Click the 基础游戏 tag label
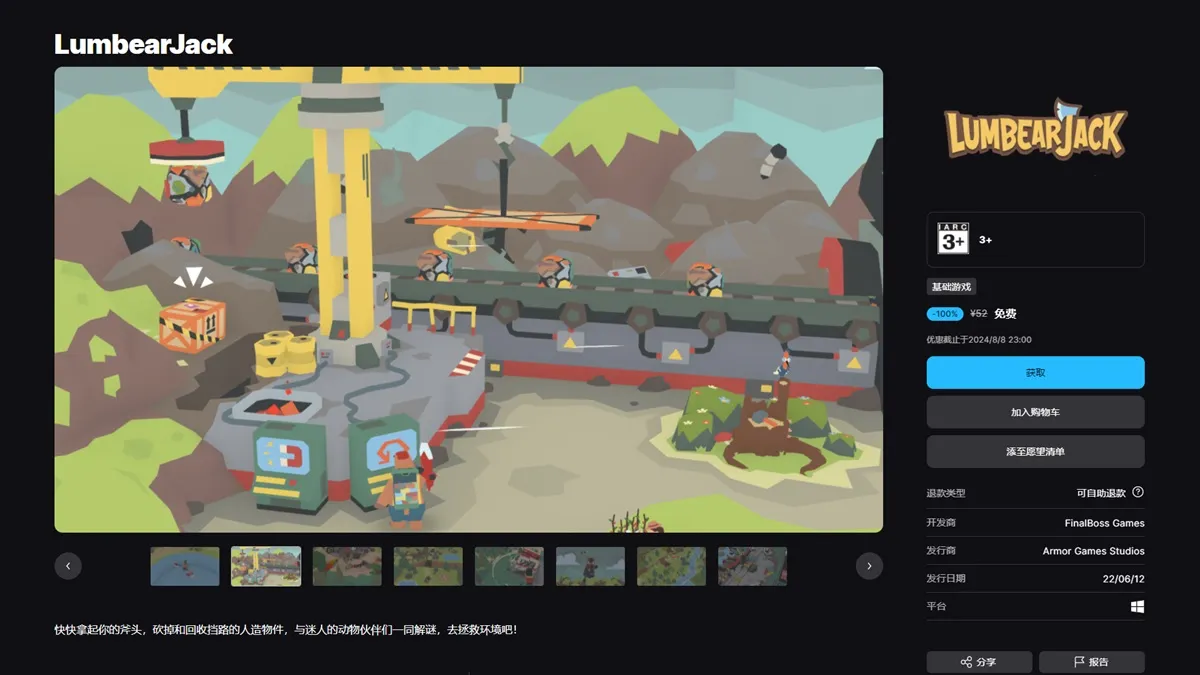This screenshot has width=1200, height=675. coord(951,287)
